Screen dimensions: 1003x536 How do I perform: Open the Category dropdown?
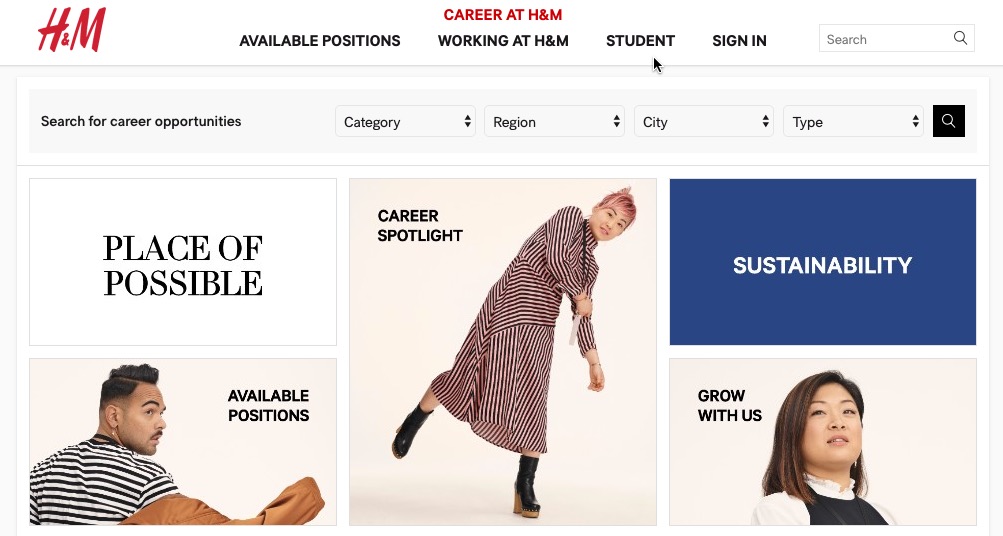(x=405, y=122)
